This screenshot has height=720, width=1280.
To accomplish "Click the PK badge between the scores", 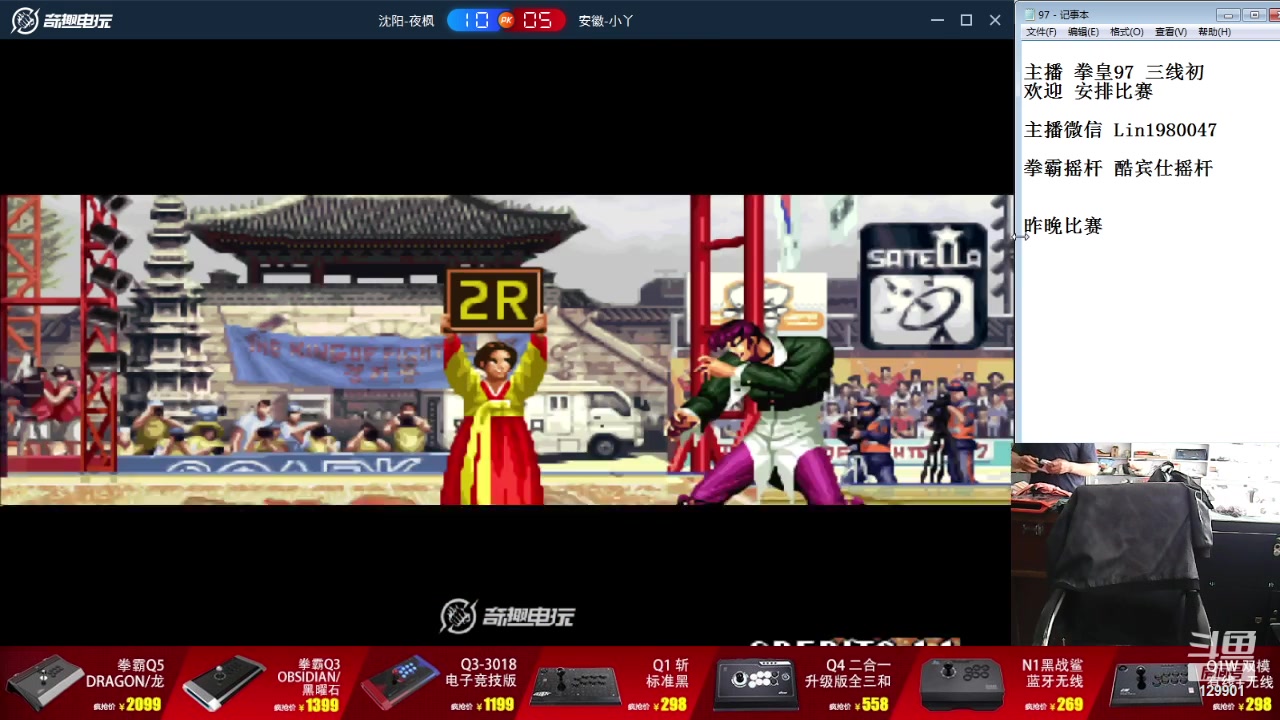I will 506,20.
